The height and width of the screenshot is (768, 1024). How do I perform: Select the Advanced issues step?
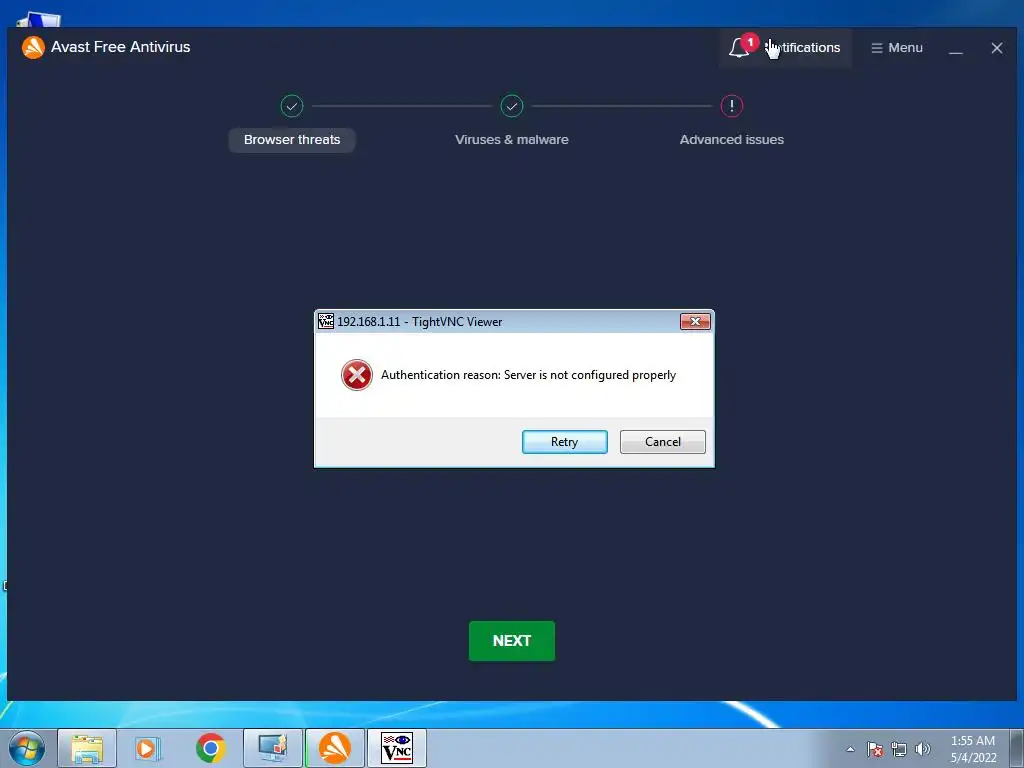(x=731, y=140)
